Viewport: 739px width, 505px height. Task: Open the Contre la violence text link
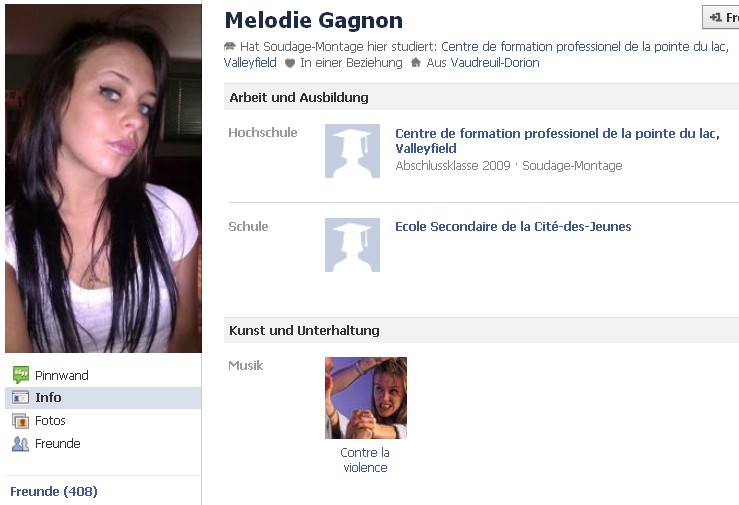pyautogui.click(x=365, y=460)
